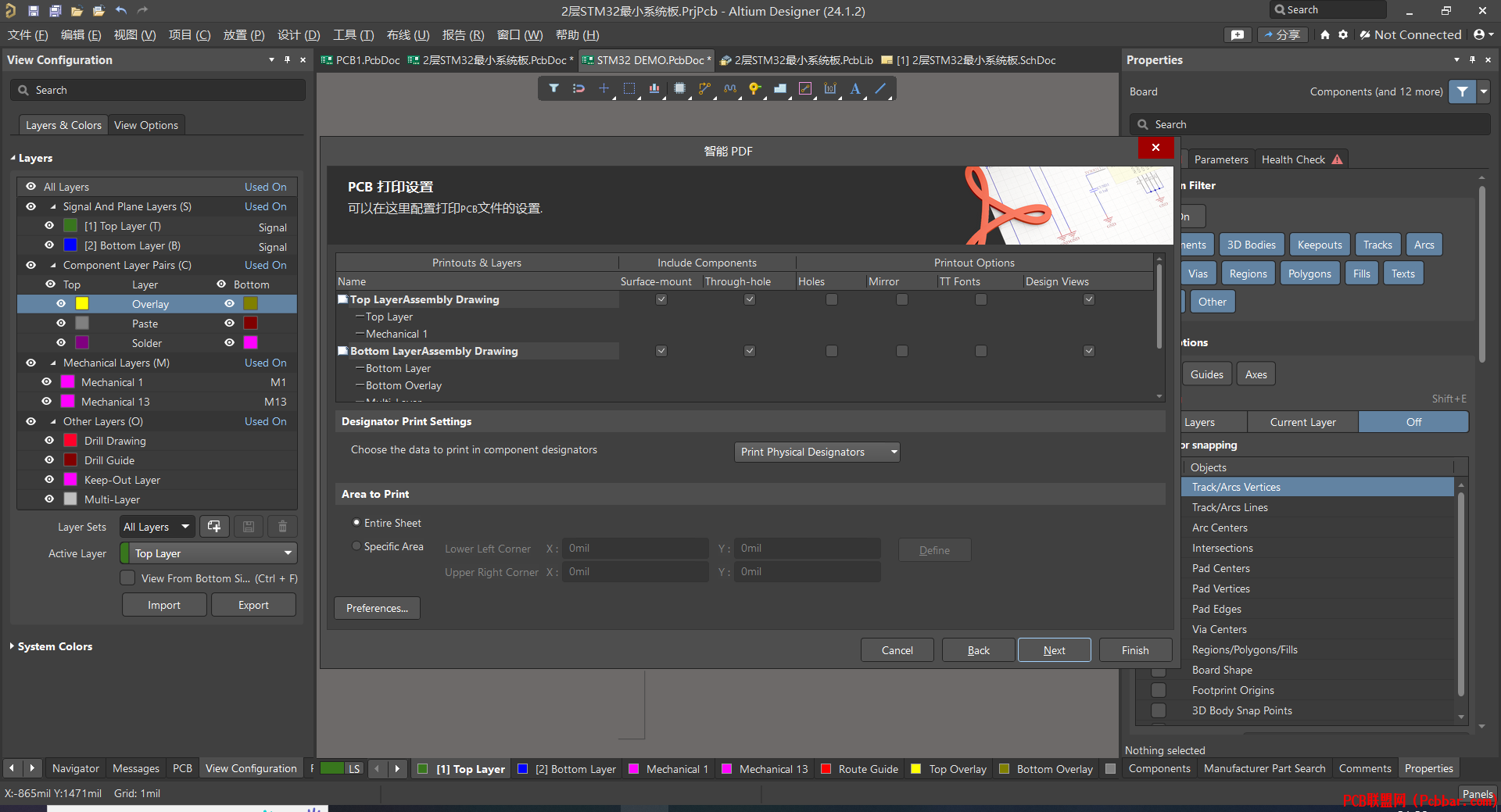The height and width of the screenshot is (812, 1501).
Task: Click the Open Project folder icon
Action: [99, 11]
